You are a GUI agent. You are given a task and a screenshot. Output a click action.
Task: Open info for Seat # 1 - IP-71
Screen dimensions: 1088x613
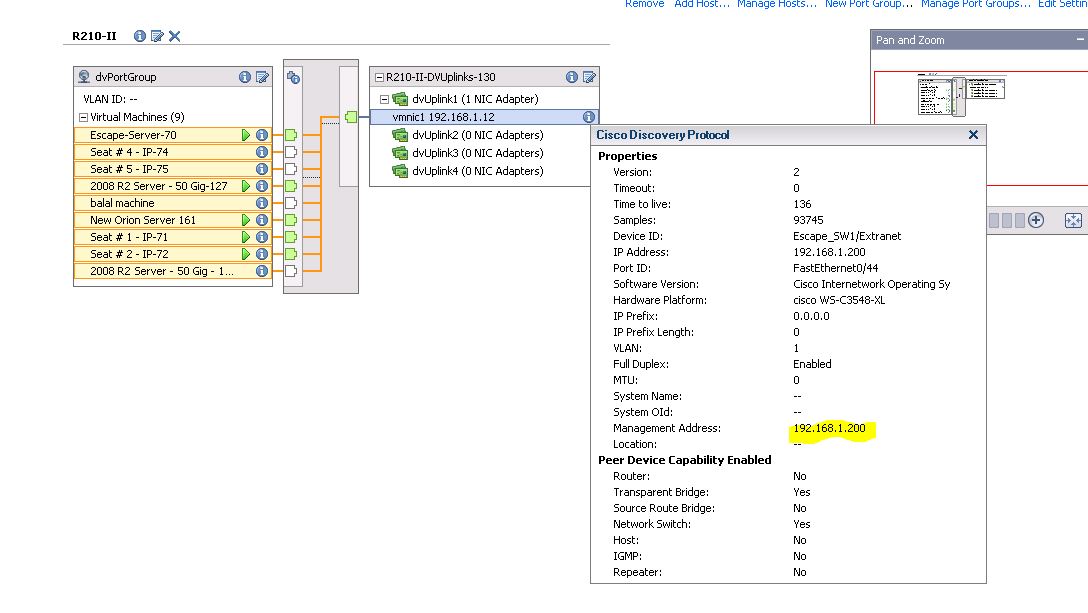click(x=262, y=237)
